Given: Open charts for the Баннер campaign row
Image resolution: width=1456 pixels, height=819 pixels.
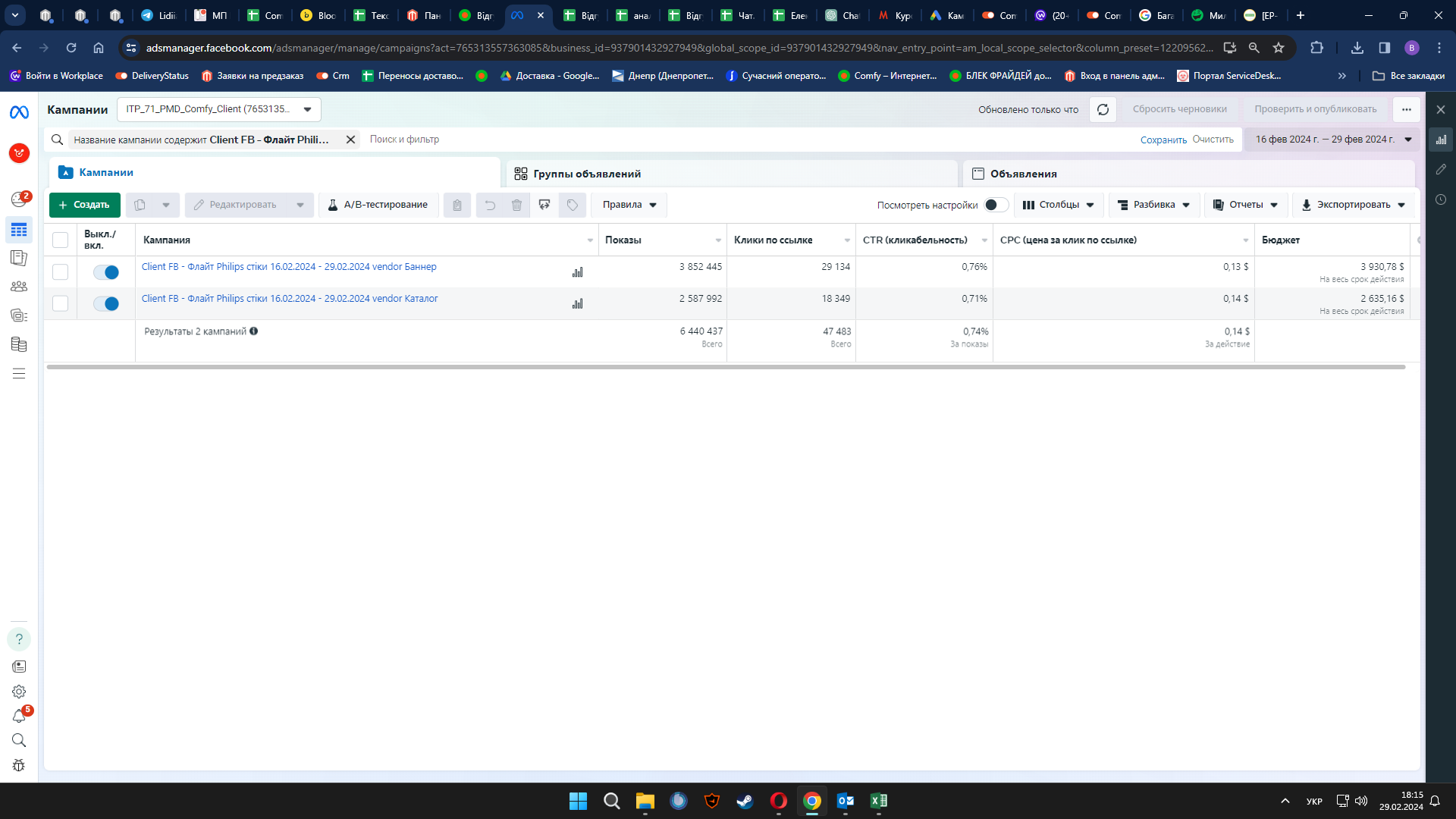Looking at the screenshot, I should 578,272.
